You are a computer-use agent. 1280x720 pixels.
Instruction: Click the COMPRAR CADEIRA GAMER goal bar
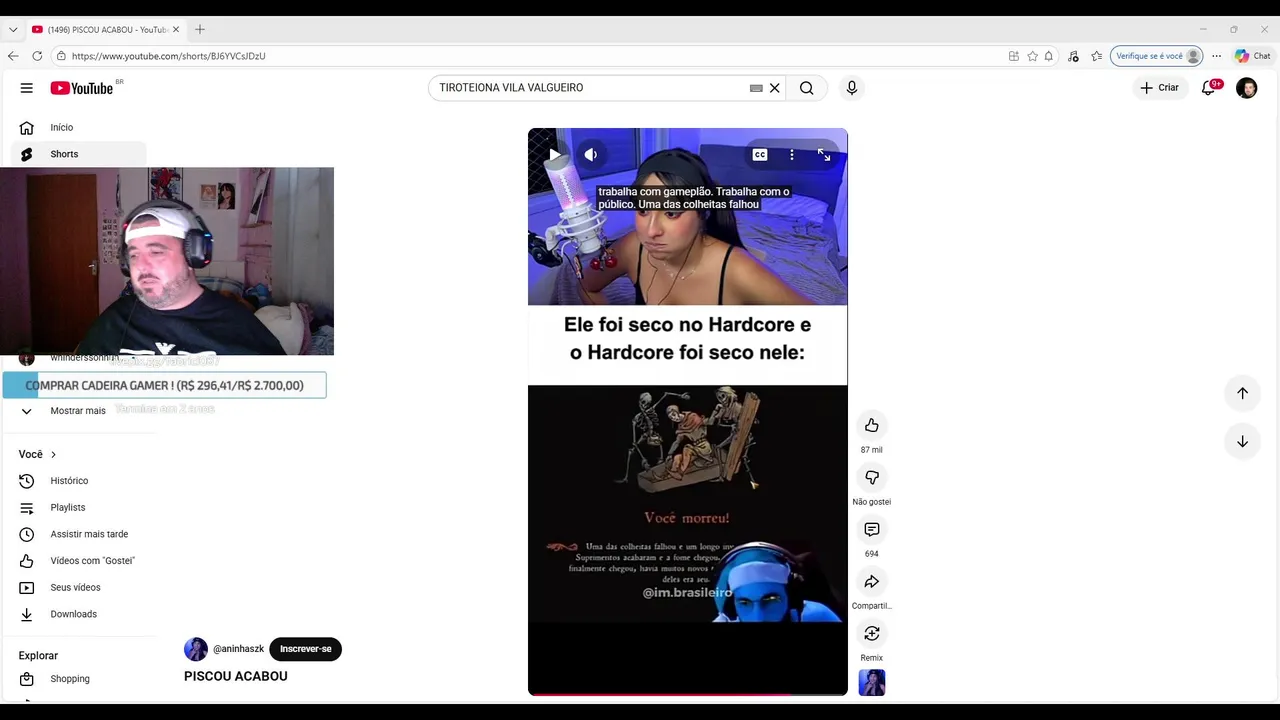pos(164,385)
